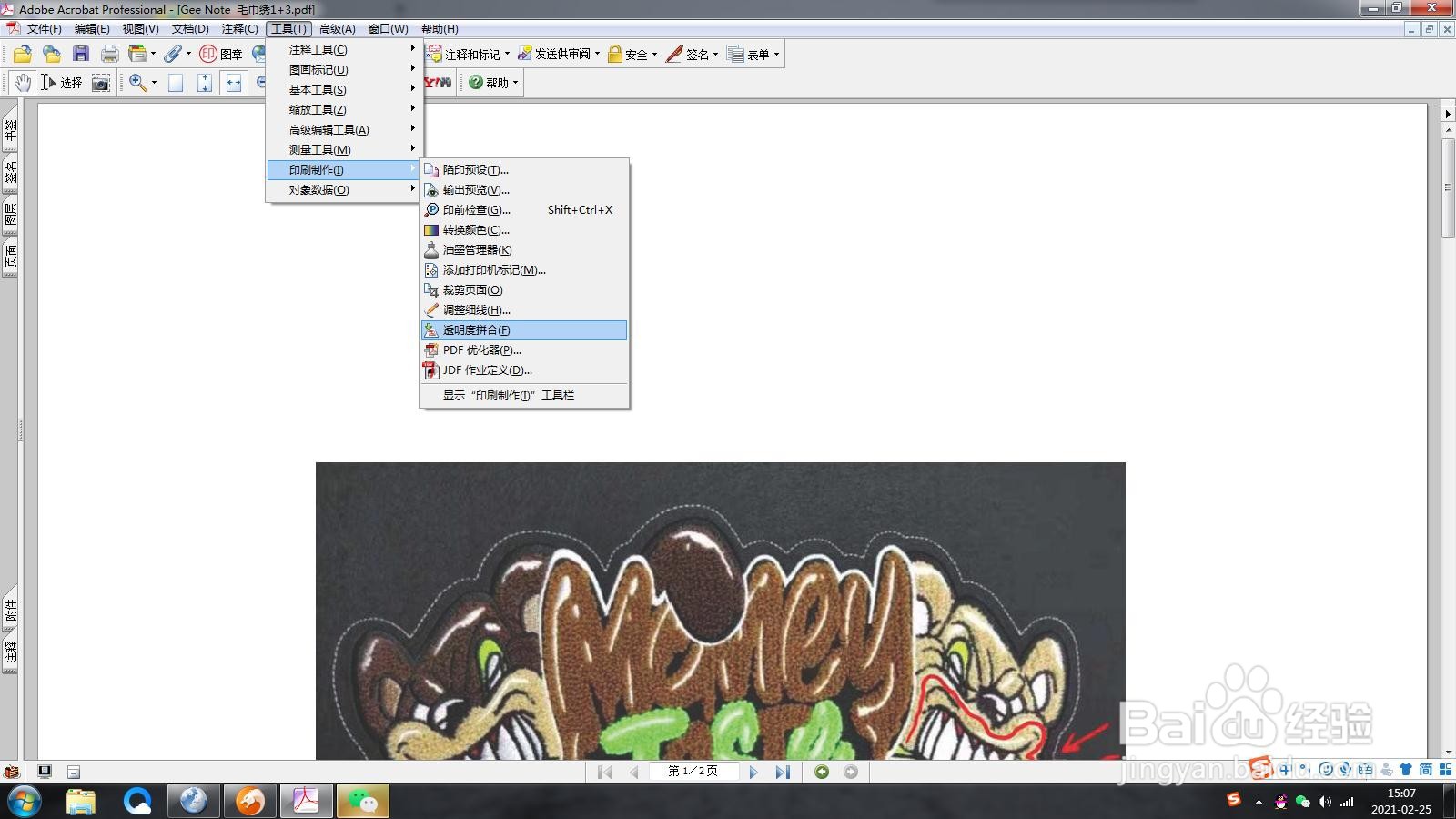Viewport: 1456px width, 819px height.
Task: Click the vertical scrollbar thumb
Action: [1448, 187]
